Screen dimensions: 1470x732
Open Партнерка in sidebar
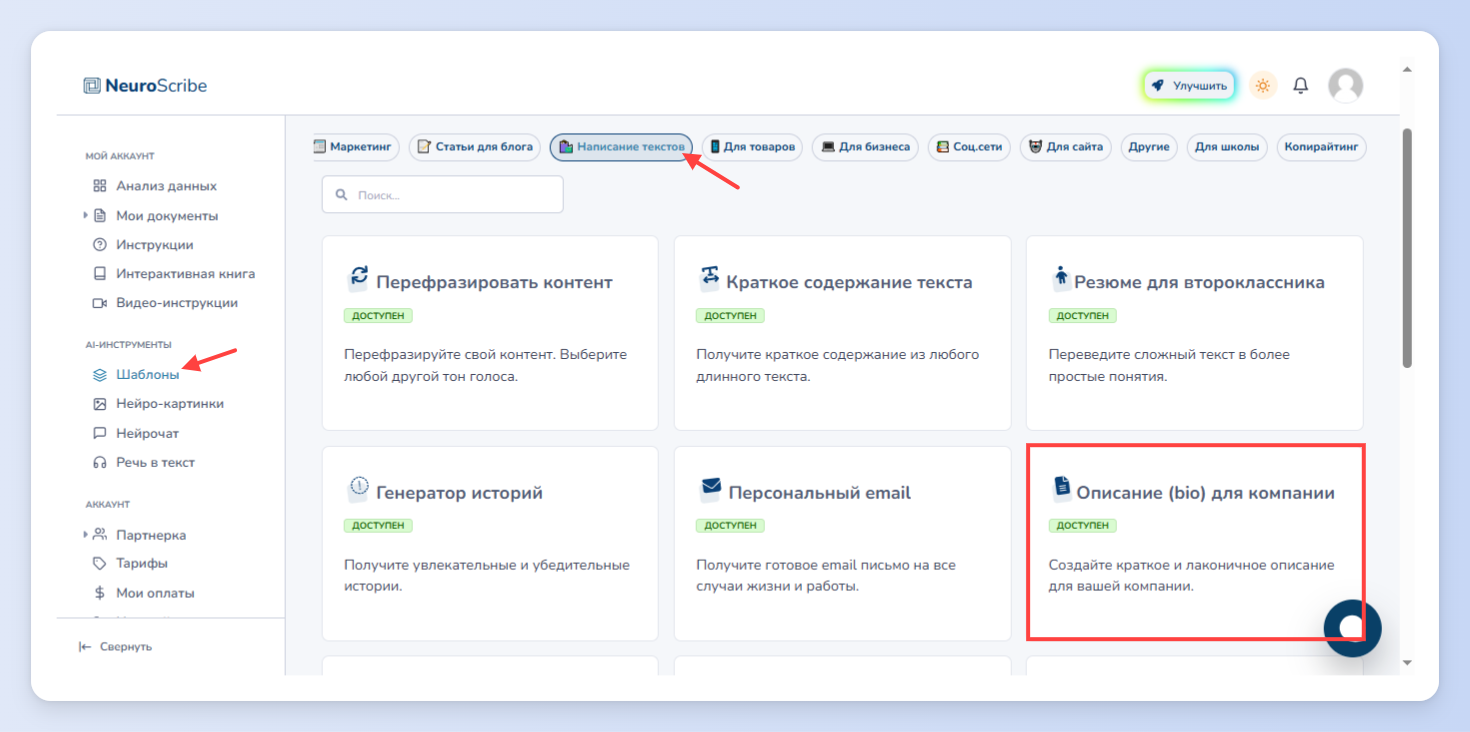tap(139, 535)
